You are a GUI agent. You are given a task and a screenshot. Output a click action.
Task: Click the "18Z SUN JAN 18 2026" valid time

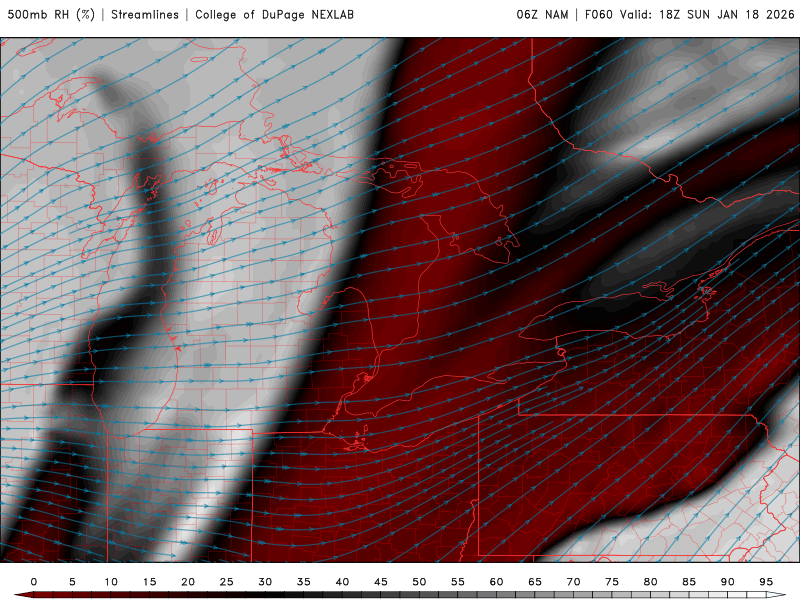[727, 14]
